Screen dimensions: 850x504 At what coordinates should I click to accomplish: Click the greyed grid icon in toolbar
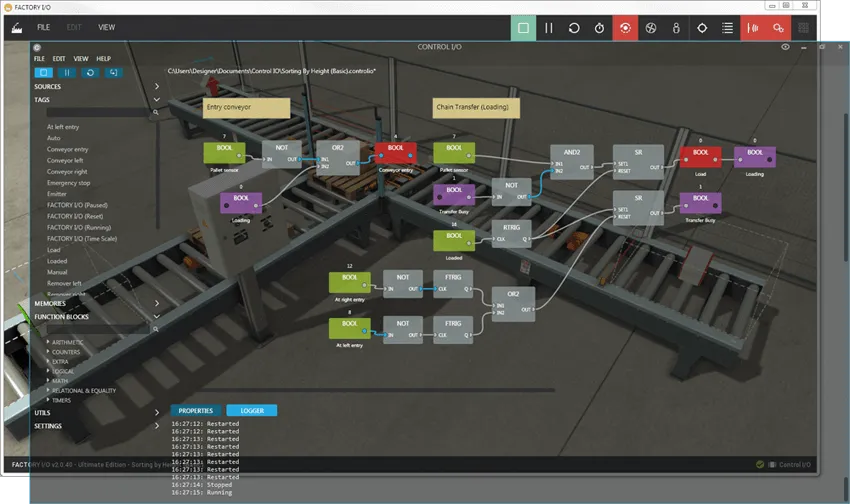(x=803, y=28)
